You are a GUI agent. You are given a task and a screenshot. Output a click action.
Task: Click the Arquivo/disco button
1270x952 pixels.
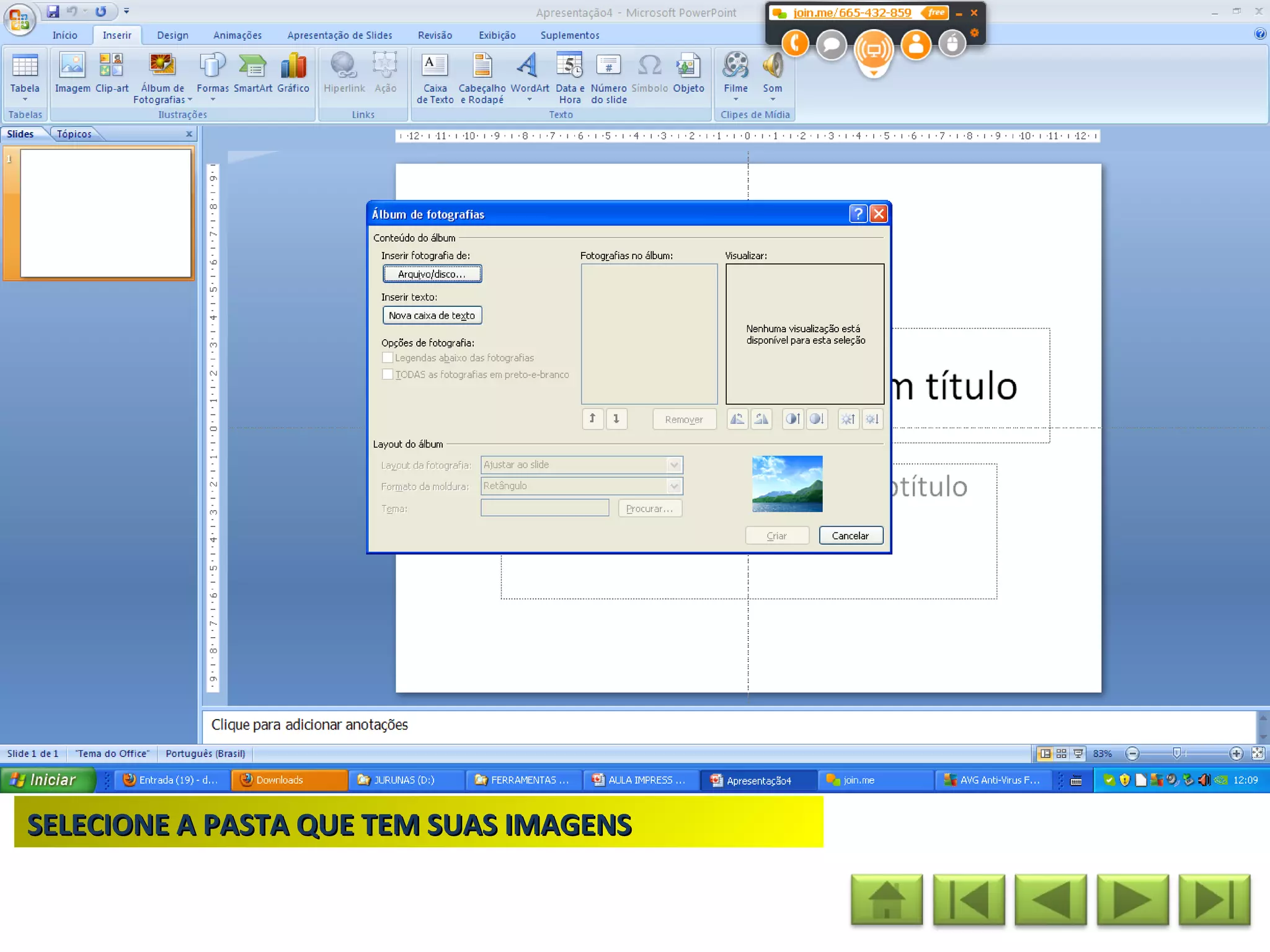[432, 274]
